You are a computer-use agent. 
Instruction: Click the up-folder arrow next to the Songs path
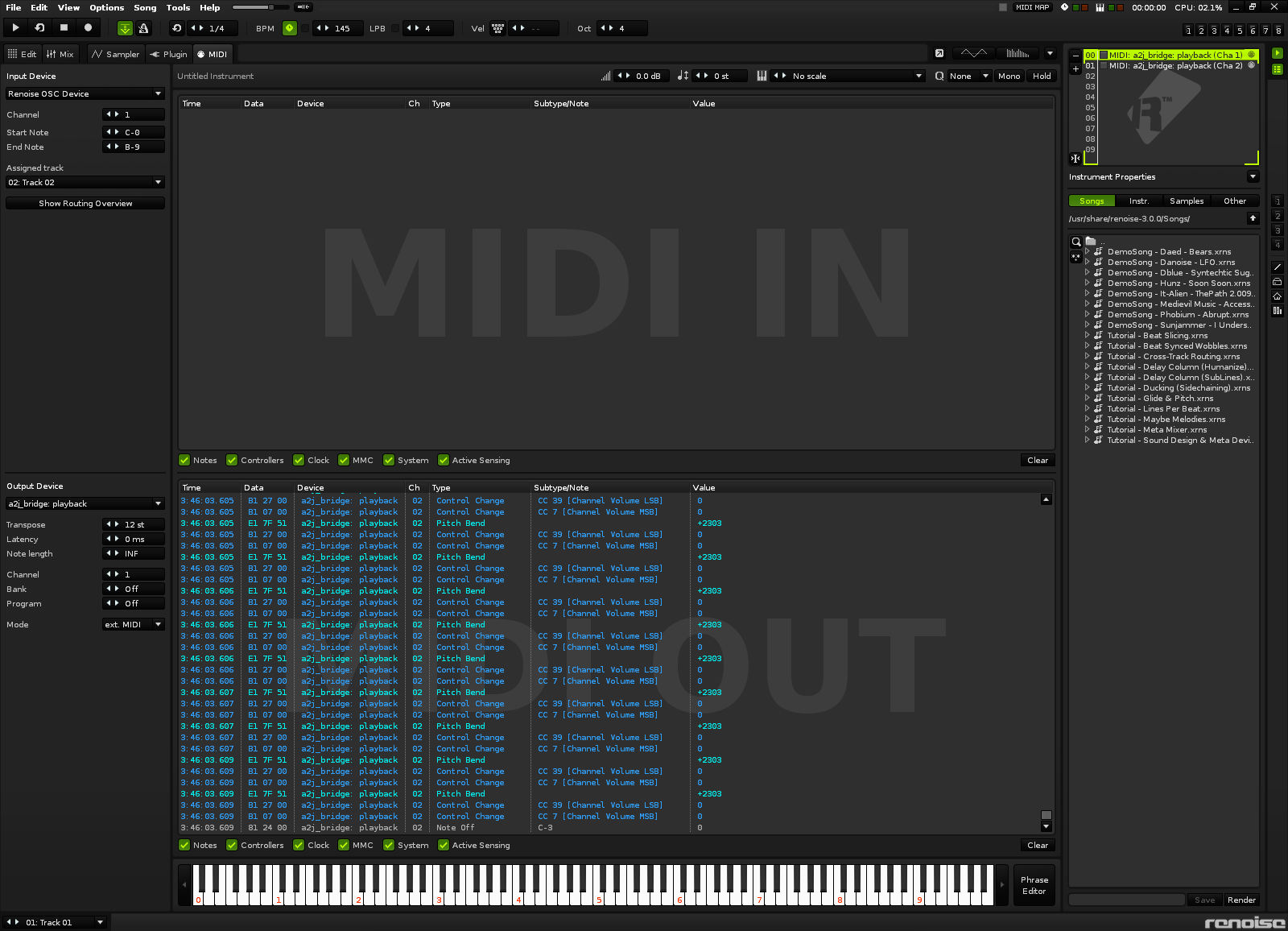(x=1253, y=217)
